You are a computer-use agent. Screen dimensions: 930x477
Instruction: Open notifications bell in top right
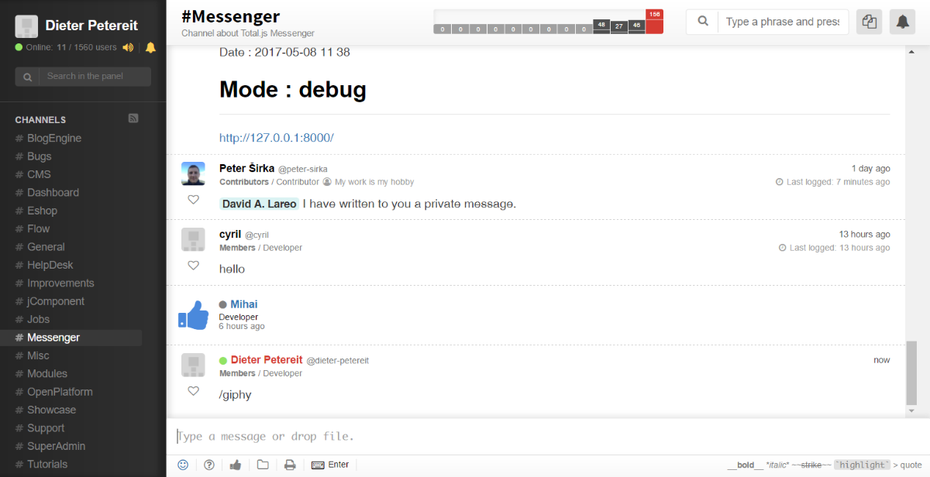pos(902,22)
